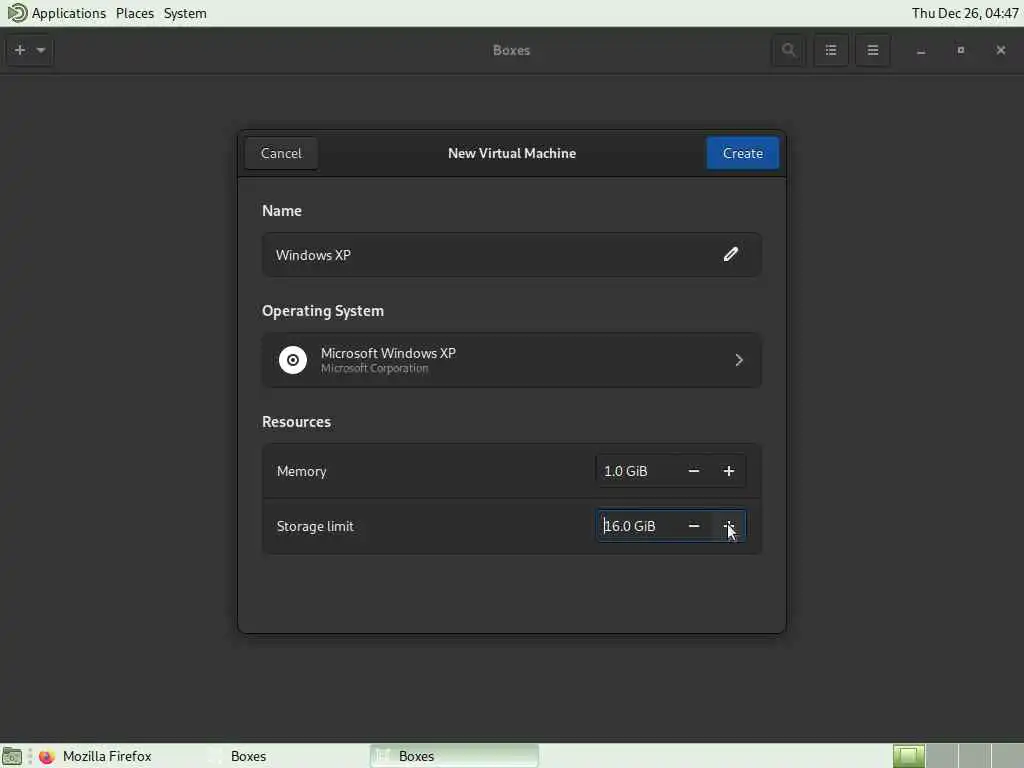This screenshot has width=1024, height=768.
Task: Increase Memory with plus button
Action: point(729,471)
